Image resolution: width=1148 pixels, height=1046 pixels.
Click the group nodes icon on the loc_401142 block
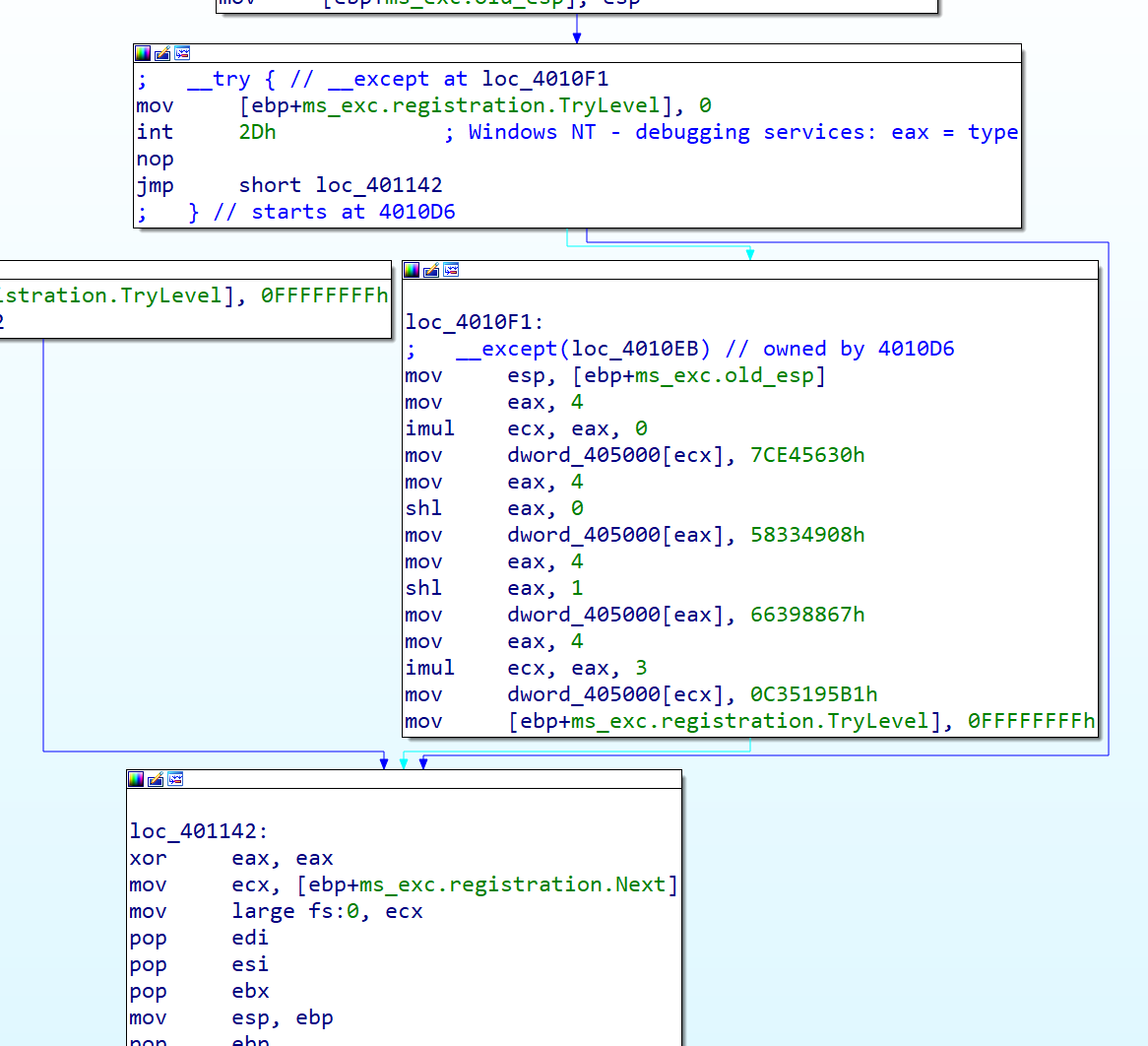click(x=175, y=779)
